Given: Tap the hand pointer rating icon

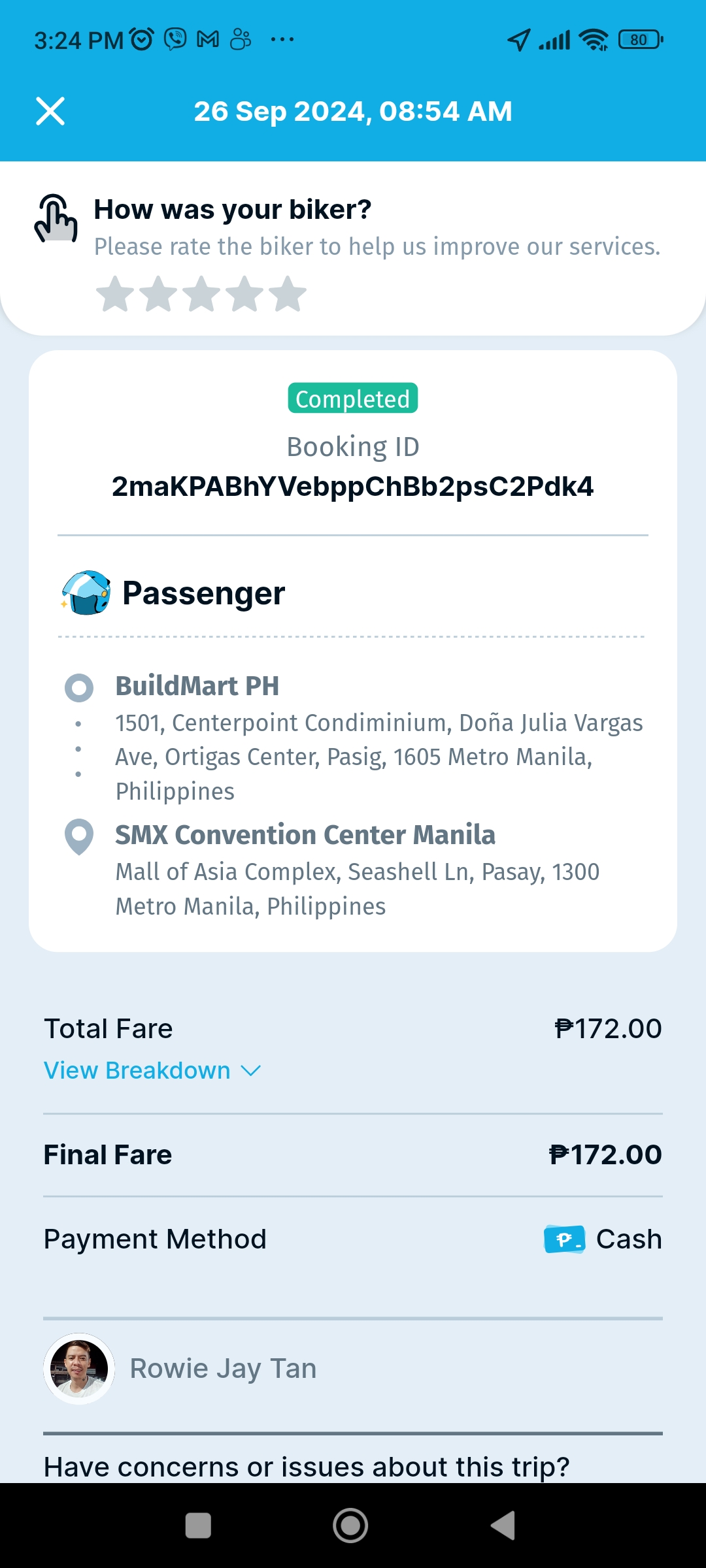Looking at the screenshot, I should (56, 219).
